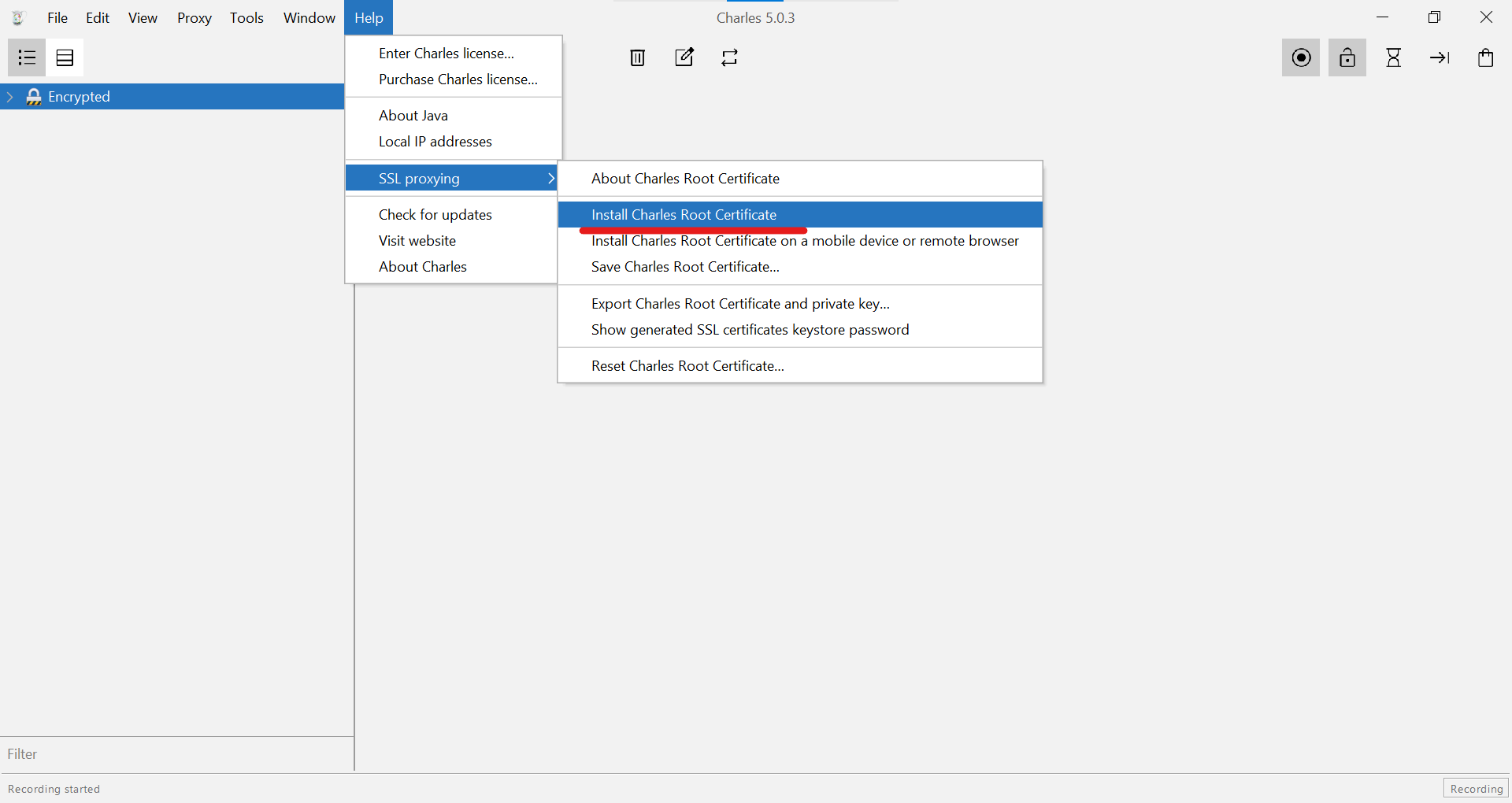1512x803 pixels.
Task: Open the shopping bag tools icon
Action: coord(1485,57)
